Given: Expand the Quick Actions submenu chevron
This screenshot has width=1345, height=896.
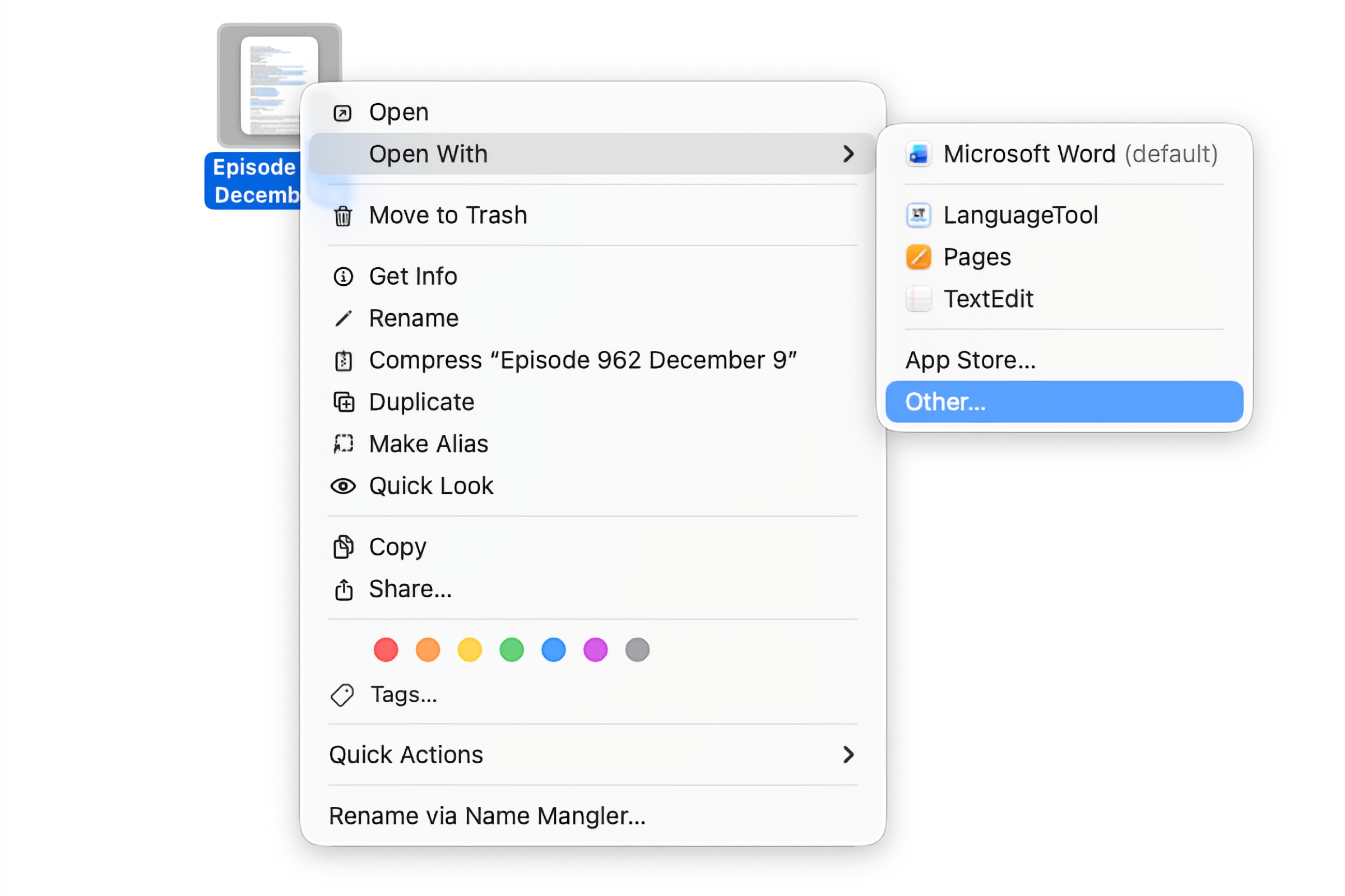Looking at the screenshot, I should coord(848,755).
